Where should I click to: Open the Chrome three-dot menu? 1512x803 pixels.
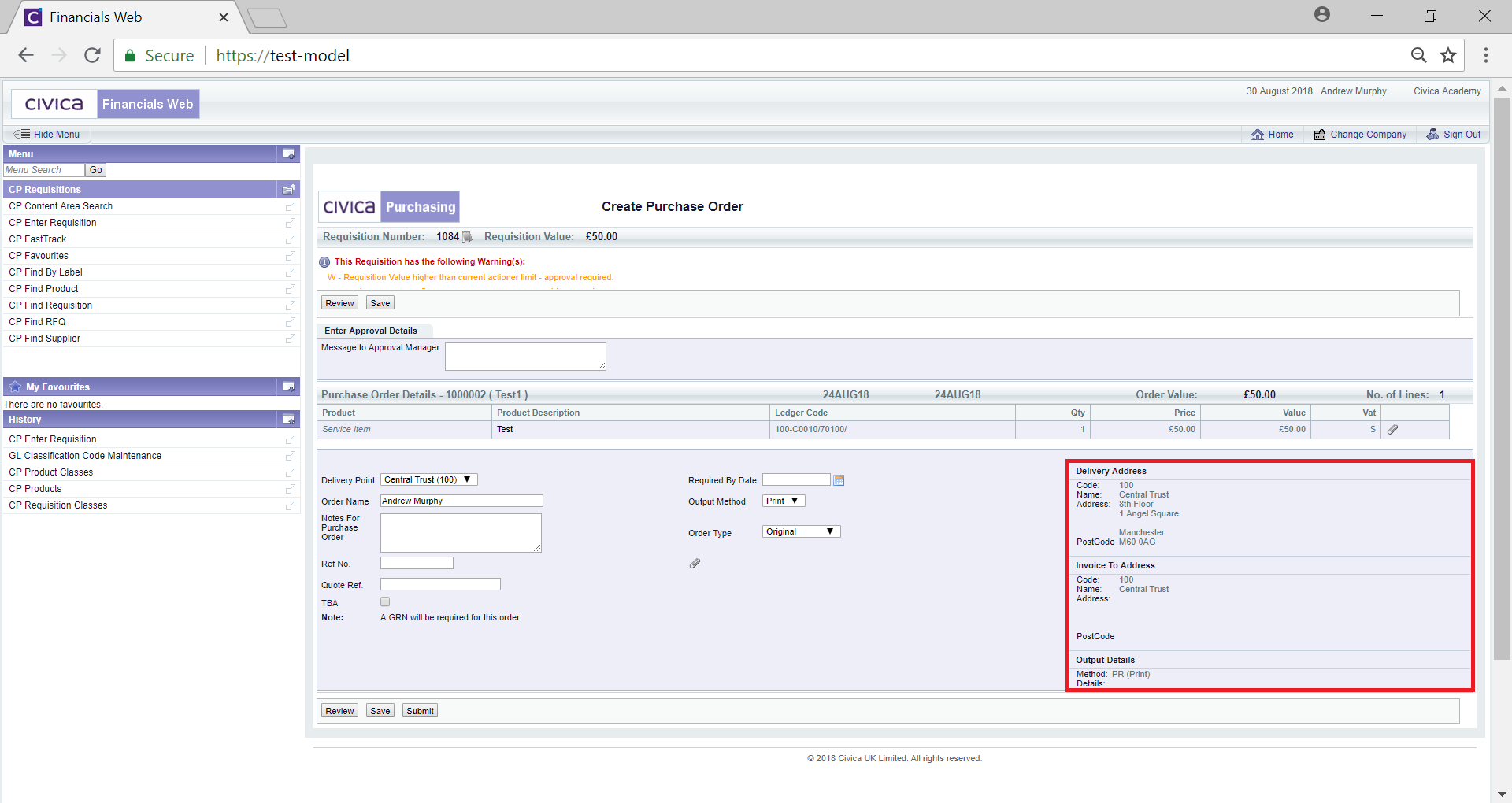pyautogui.click(x=1486, y=55)
